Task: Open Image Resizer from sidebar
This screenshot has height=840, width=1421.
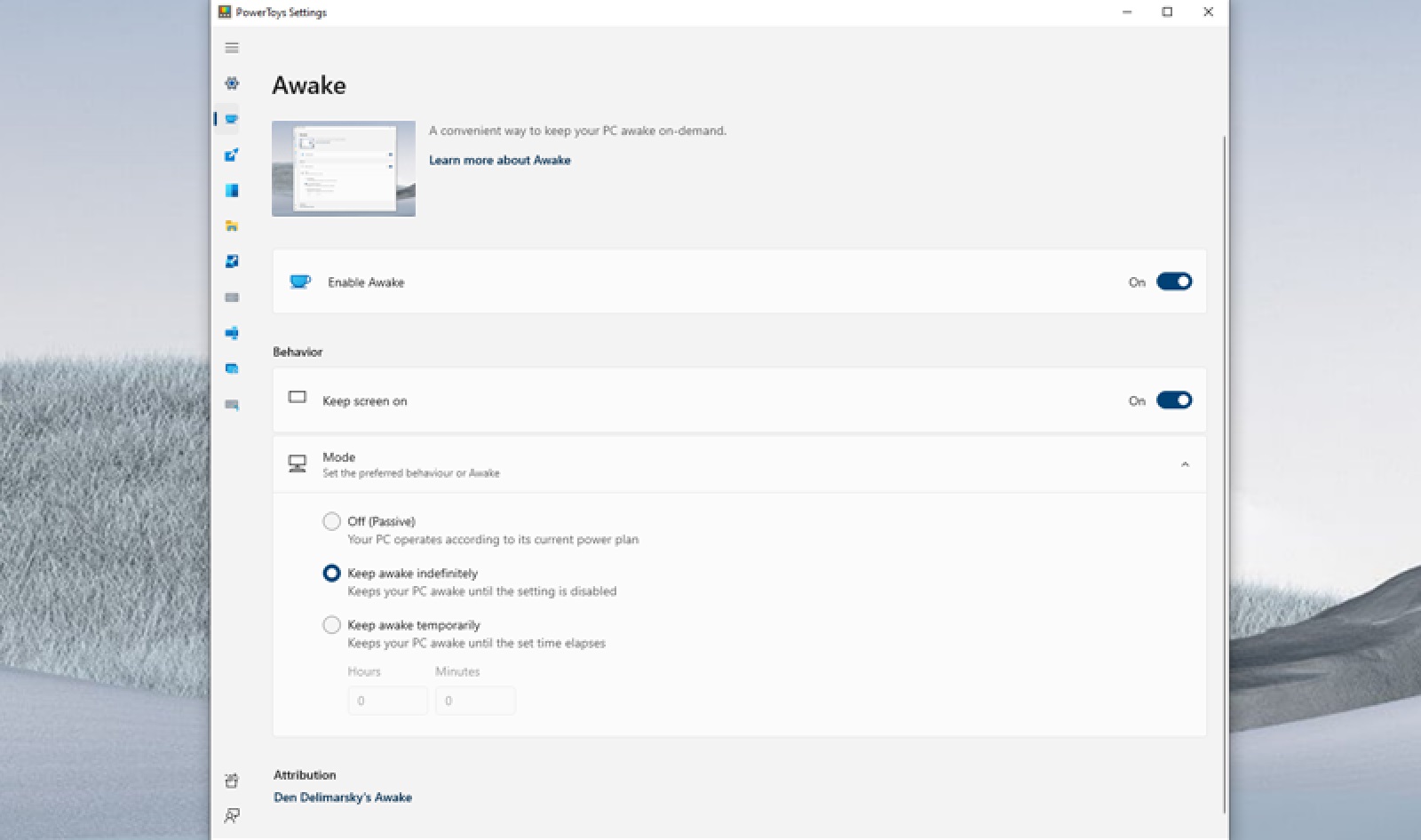Action: click(x=232, y=261)
